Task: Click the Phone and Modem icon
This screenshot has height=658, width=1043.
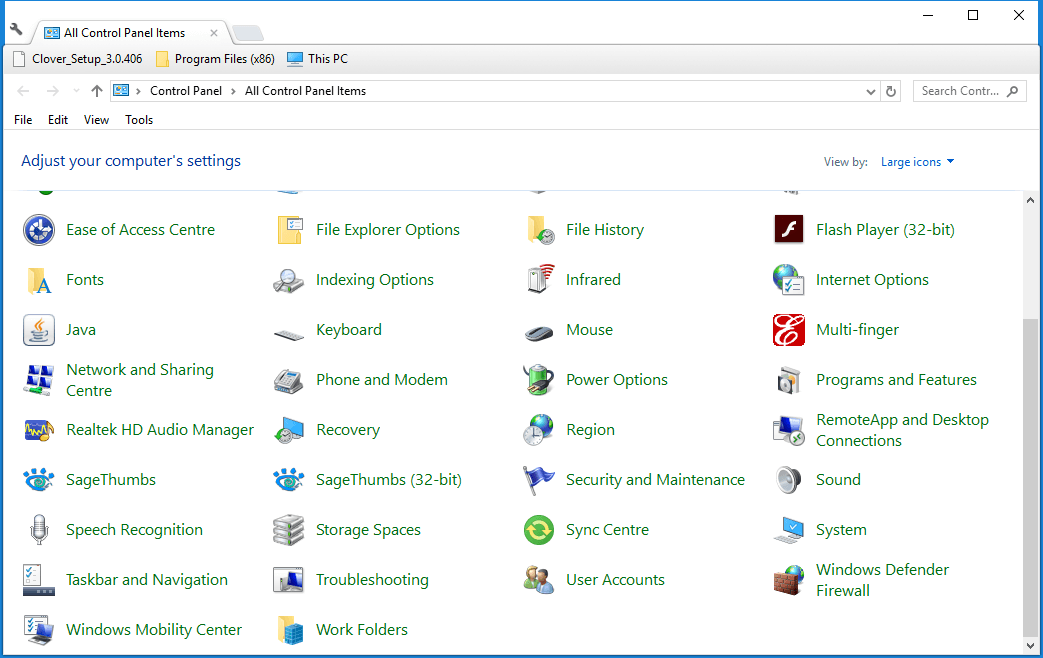Action: click(x=289, y=380)
